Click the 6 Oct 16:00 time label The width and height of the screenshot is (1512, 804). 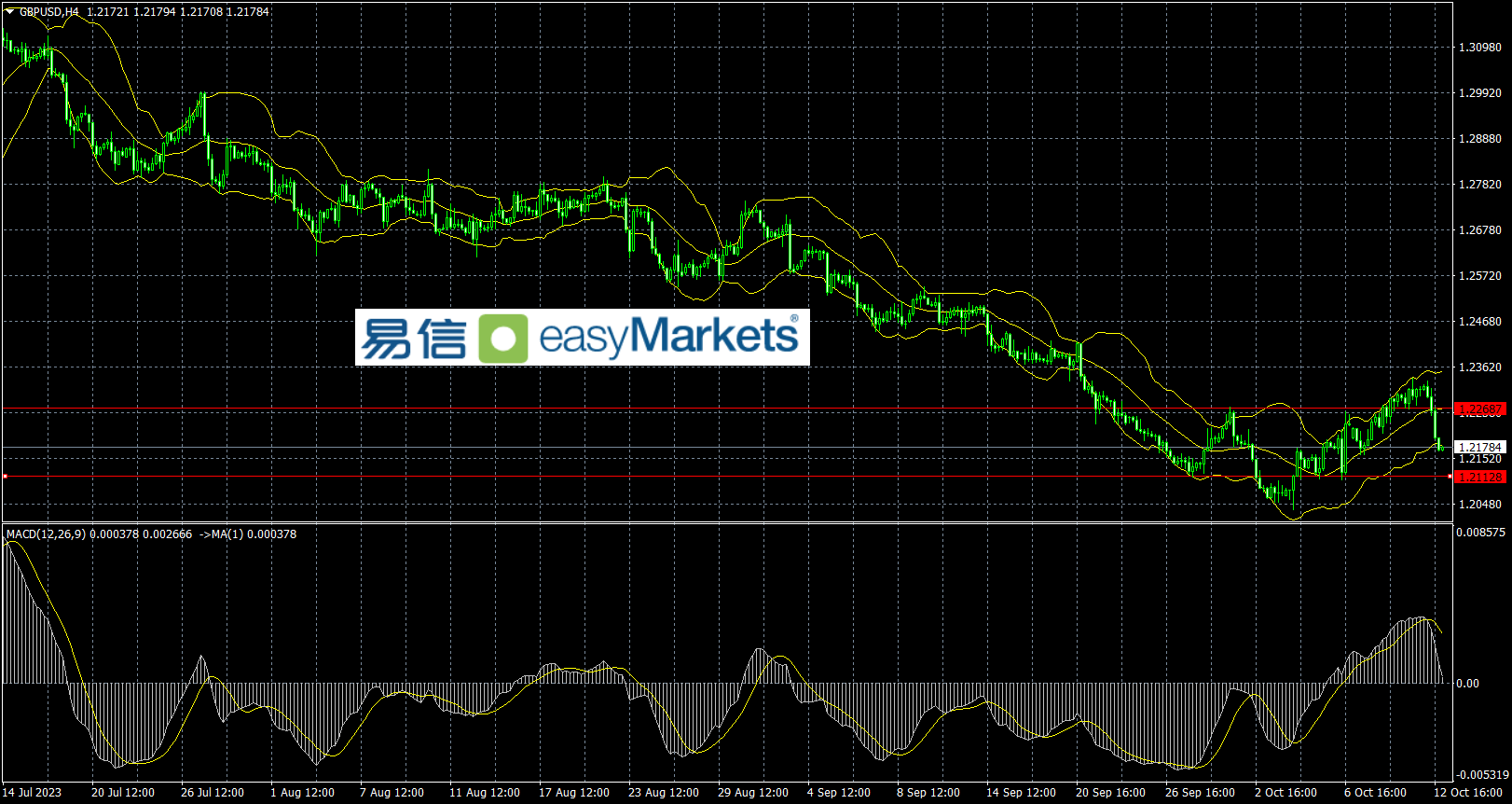[x=1376, y=793]
